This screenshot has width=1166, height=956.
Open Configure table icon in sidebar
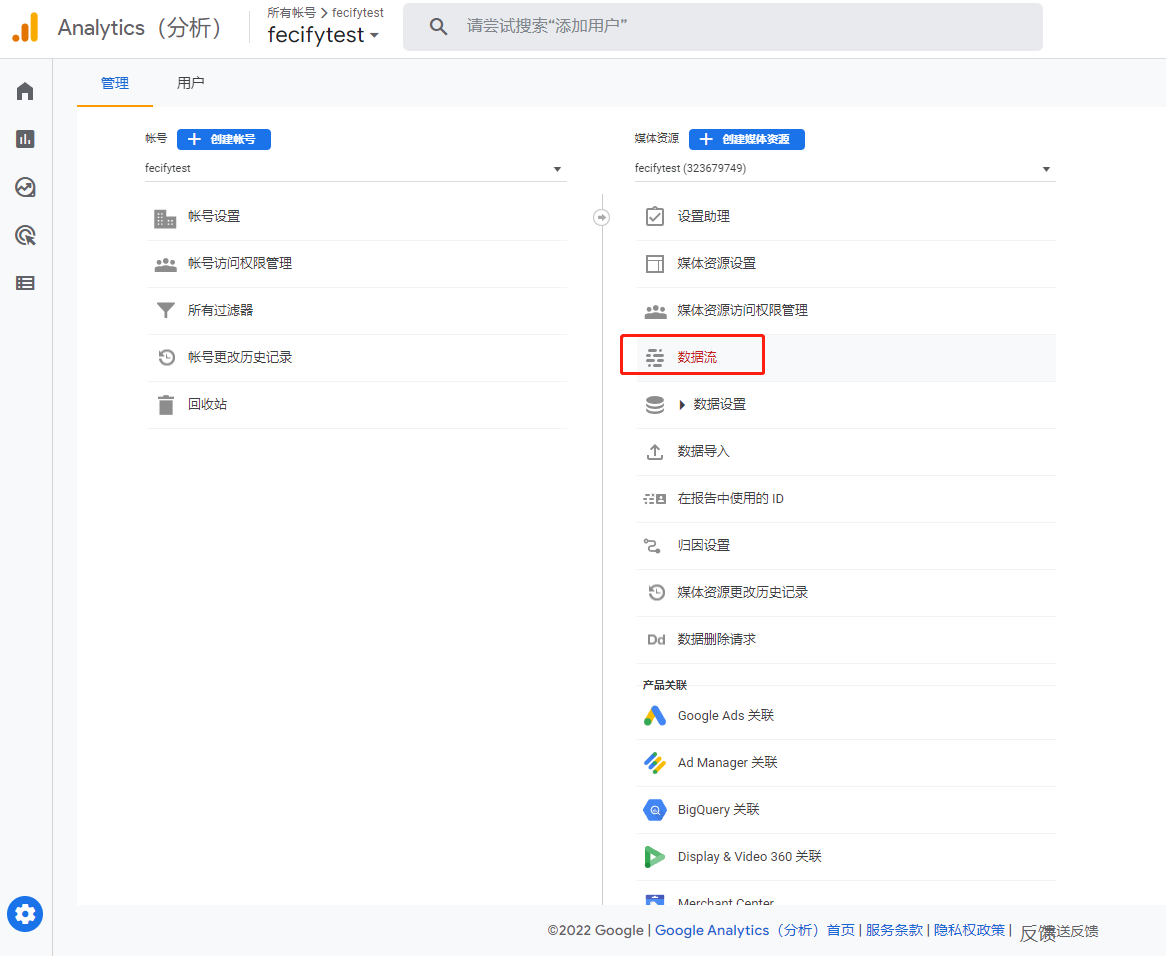[x=25, y=283]
